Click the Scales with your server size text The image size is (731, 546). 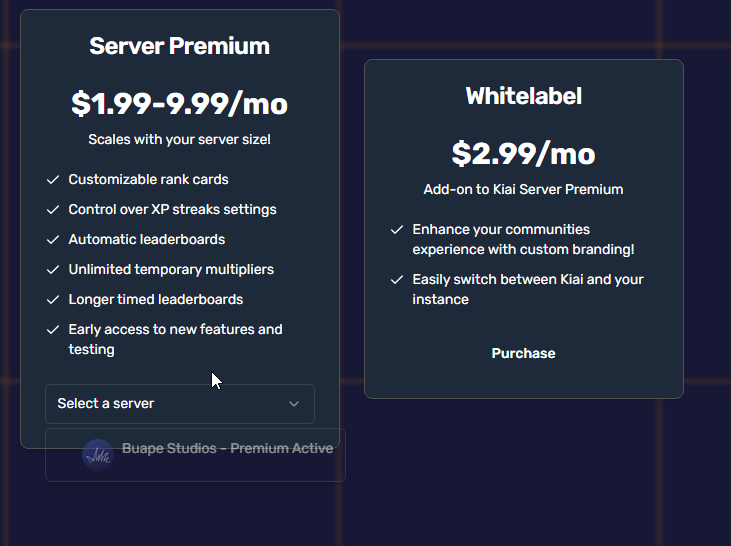click(179, 139)
